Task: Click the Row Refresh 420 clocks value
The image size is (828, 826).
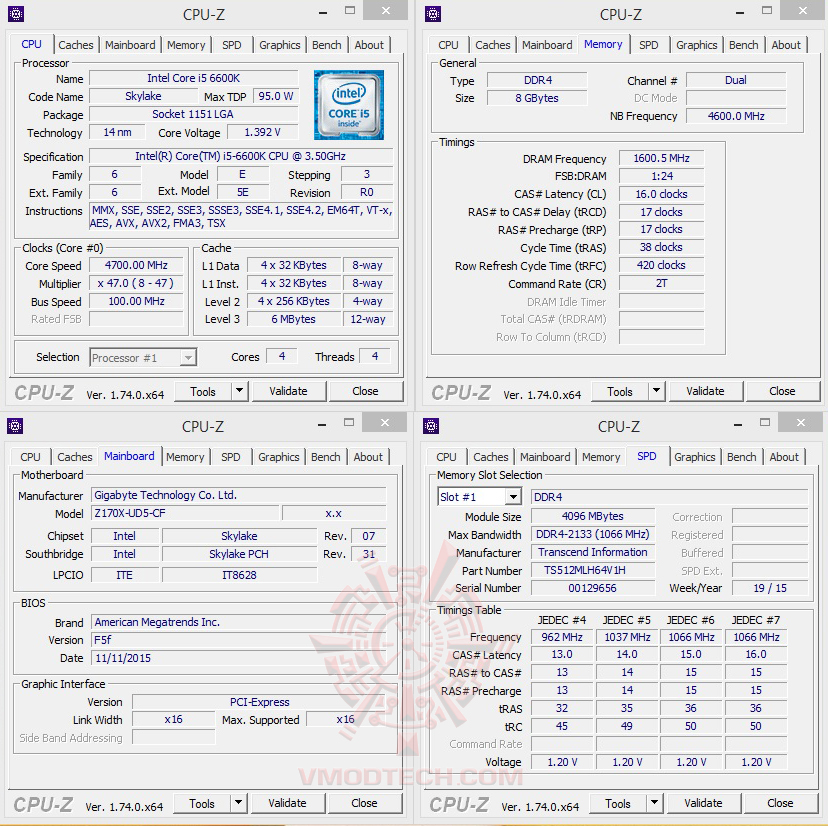Action: (661, 265)
